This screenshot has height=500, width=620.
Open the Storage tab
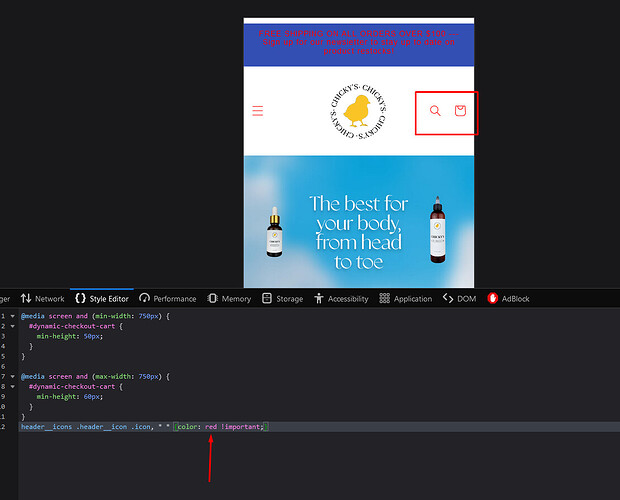click(283, 299)
